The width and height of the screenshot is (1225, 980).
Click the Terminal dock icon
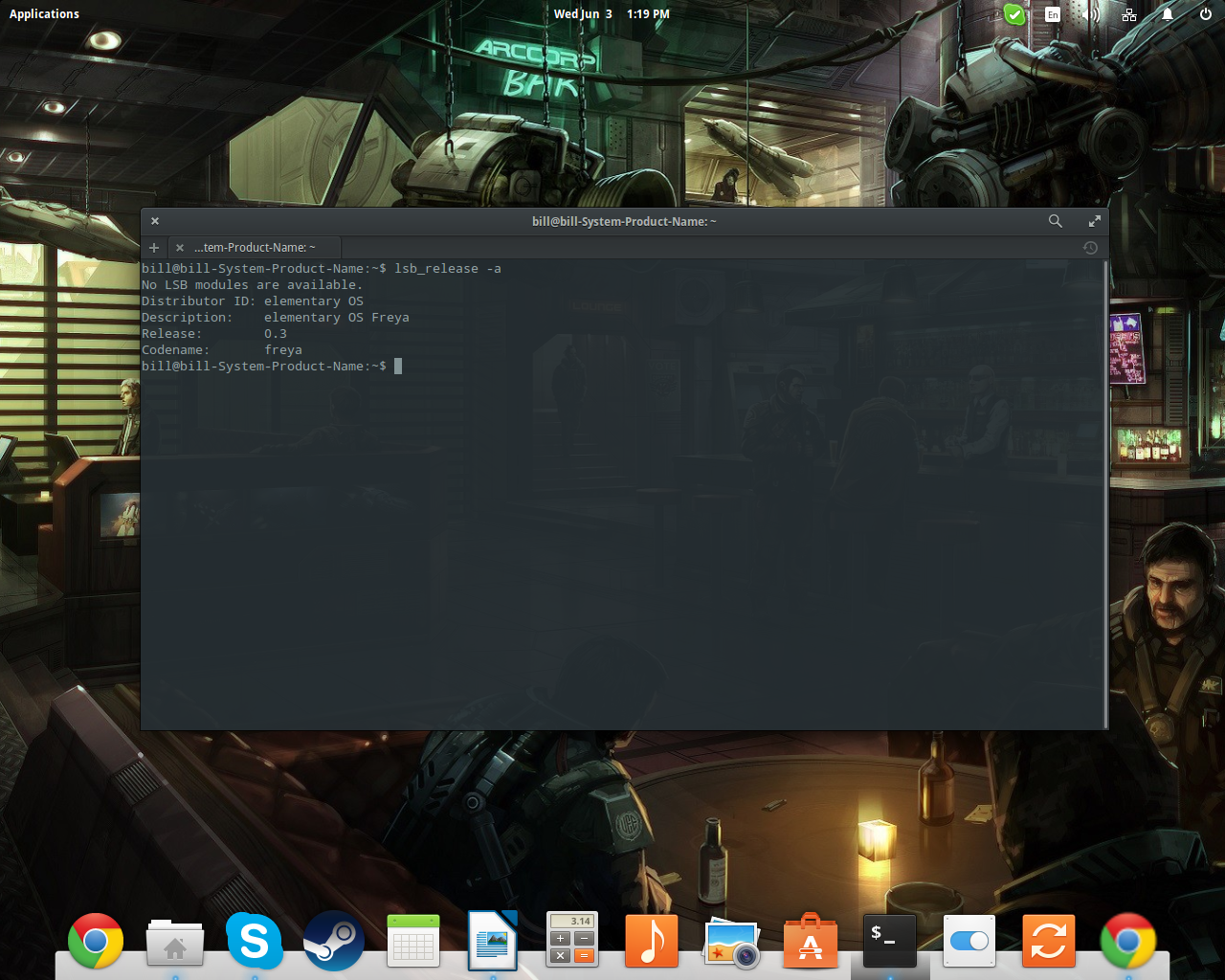tap(890, 942)
